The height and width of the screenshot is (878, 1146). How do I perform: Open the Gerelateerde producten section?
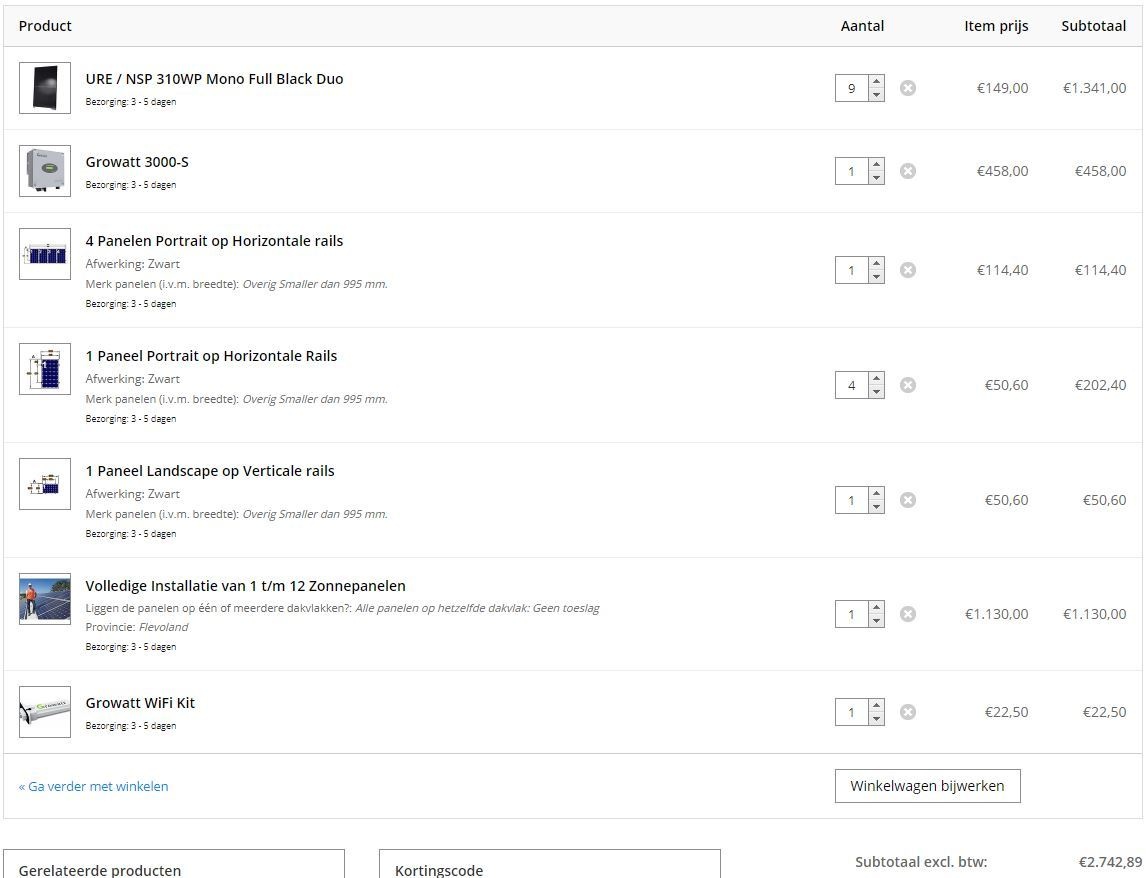click(173, 868)
